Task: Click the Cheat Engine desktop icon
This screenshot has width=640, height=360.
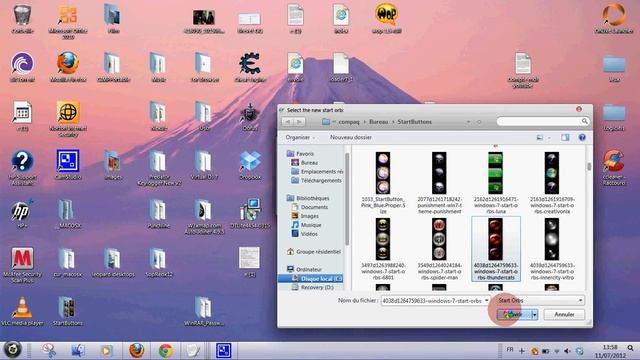Action: (x=250, y=67)
